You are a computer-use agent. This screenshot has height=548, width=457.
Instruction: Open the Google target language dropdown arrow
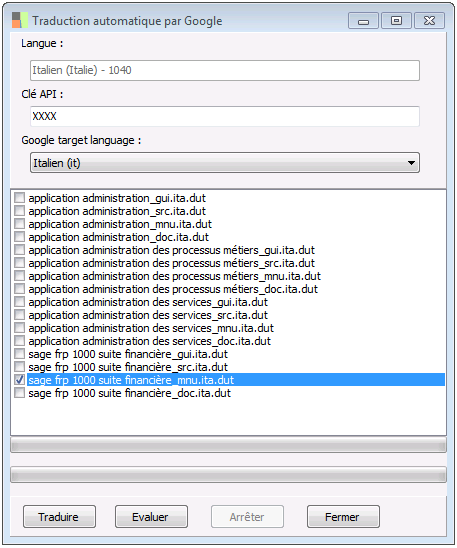[x=411, y=163]
